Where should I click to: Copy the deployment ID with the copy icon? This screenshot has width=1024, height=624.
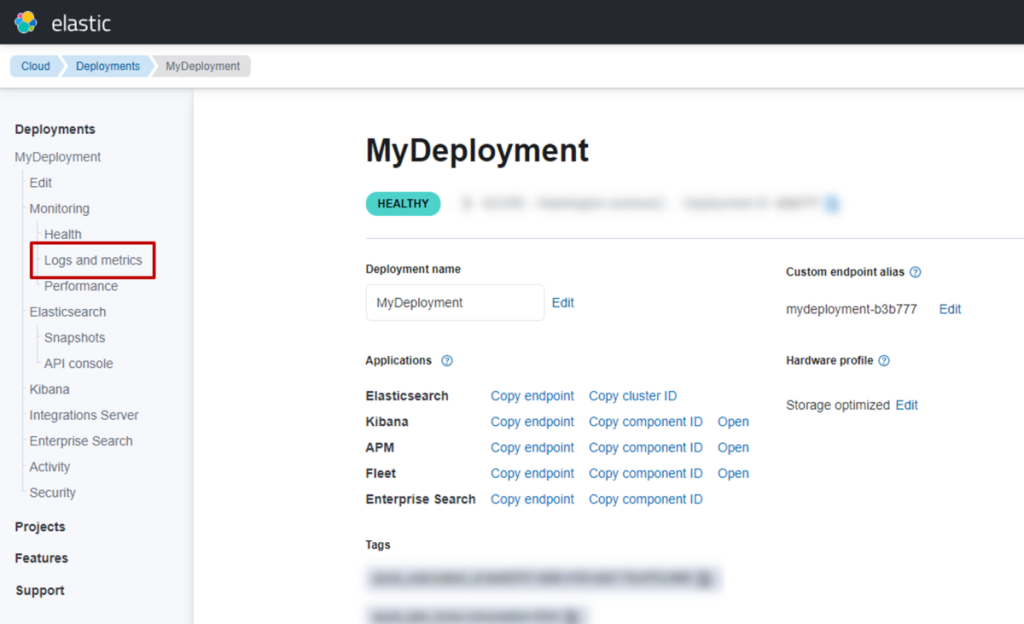tap(832, 204)
